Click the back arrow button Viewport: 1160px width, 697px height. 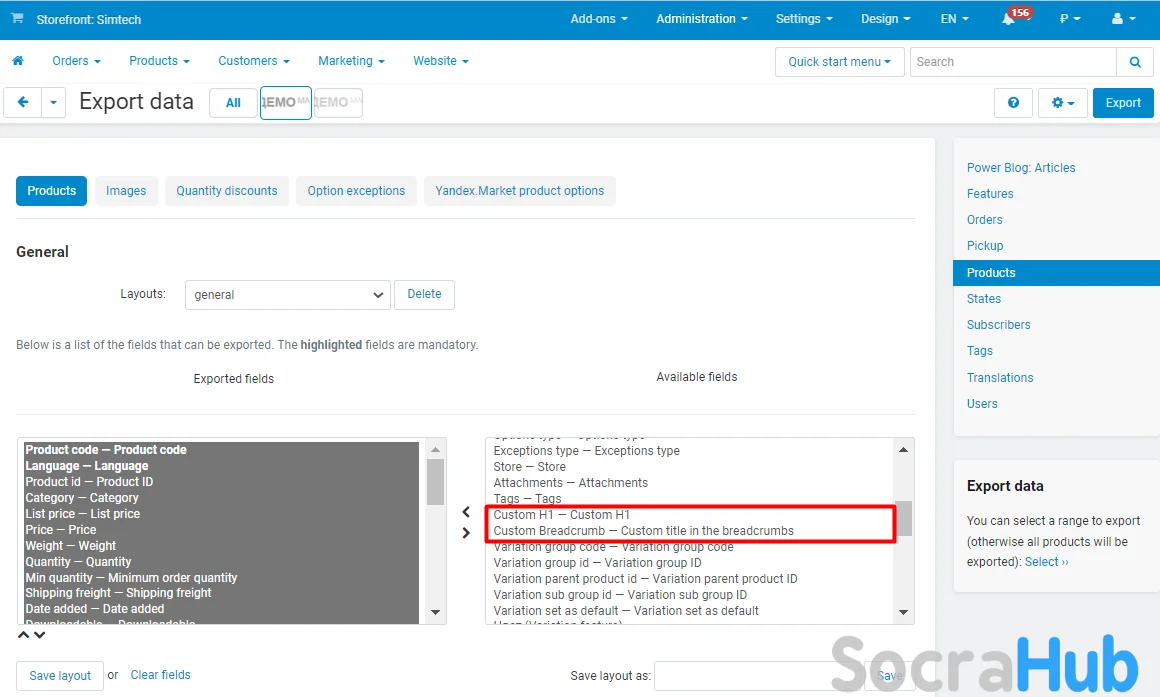click(23, 102)
